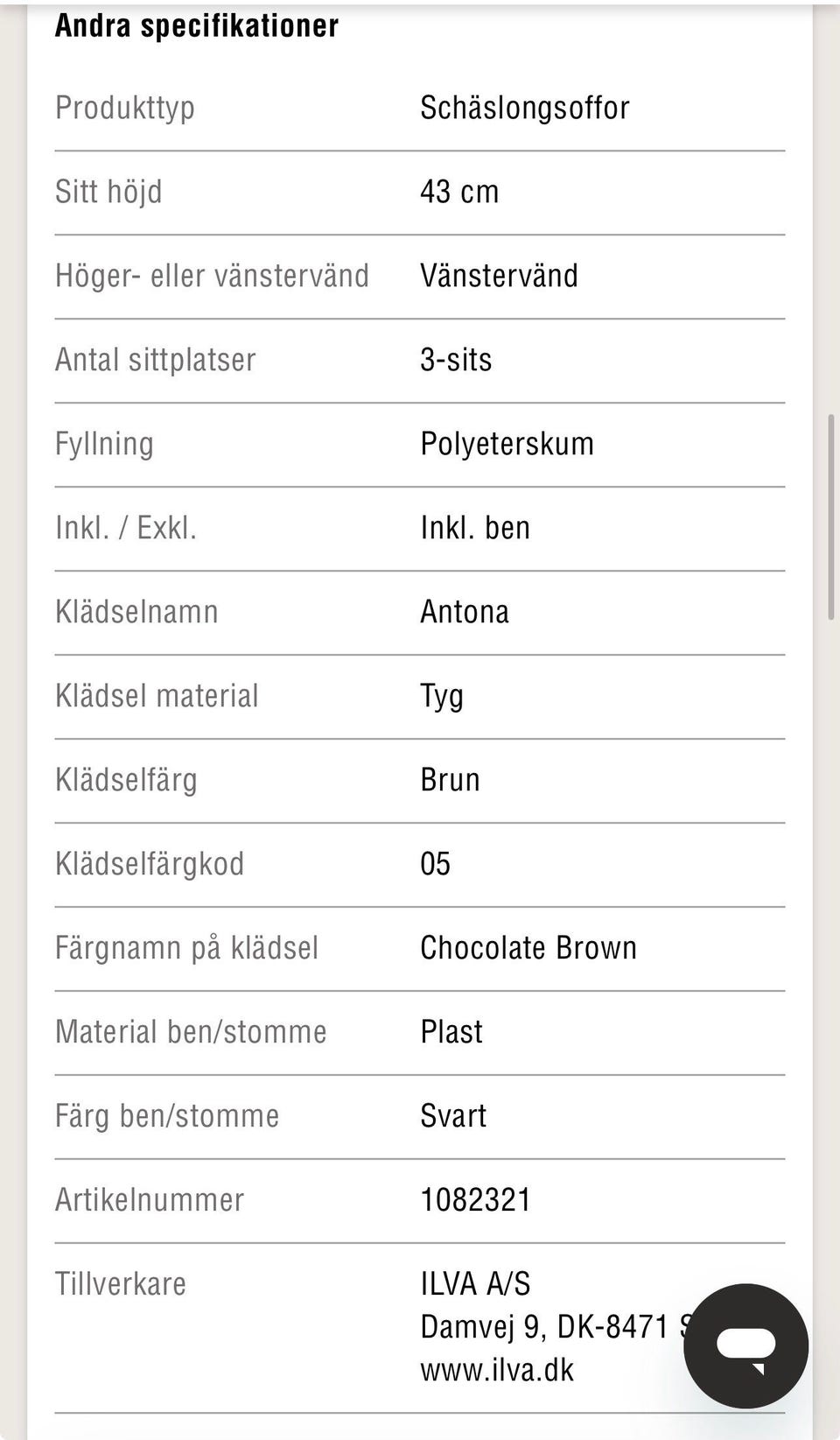Click the Vänstervänd orientation value
This screenshot has height=1440, width=840.
point(499,276)
